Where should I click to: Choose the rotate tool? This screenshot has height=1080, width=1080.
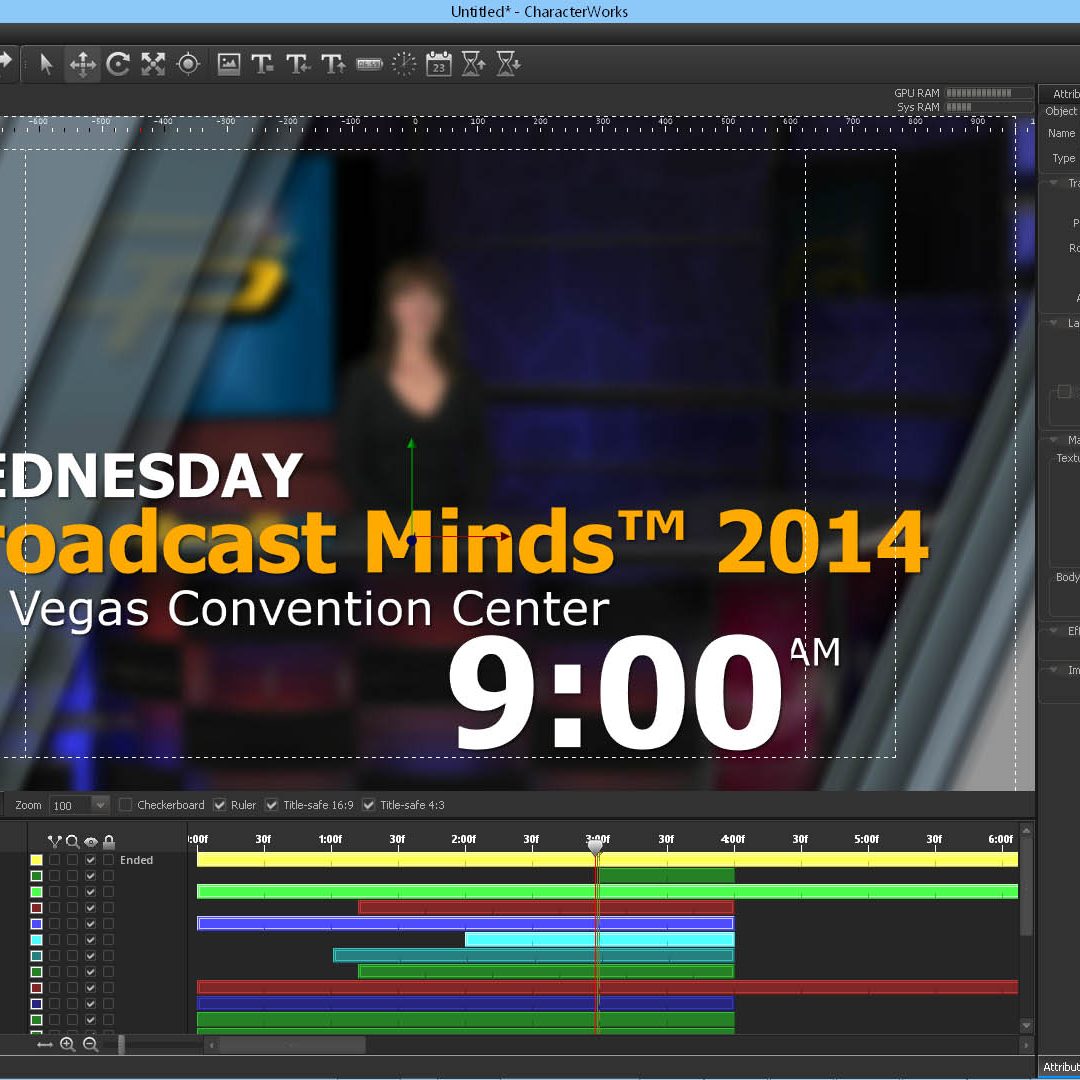[x=118, y=64]
